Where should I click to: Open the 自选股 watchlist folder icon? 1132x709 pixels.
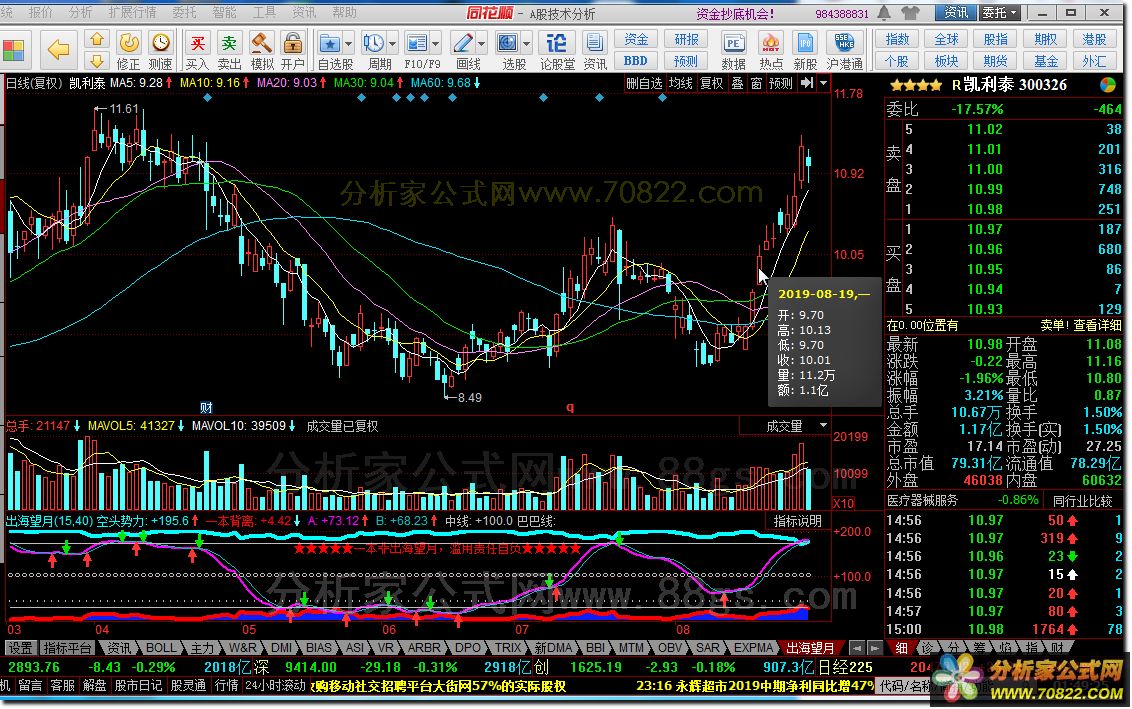tap(329, 43)
